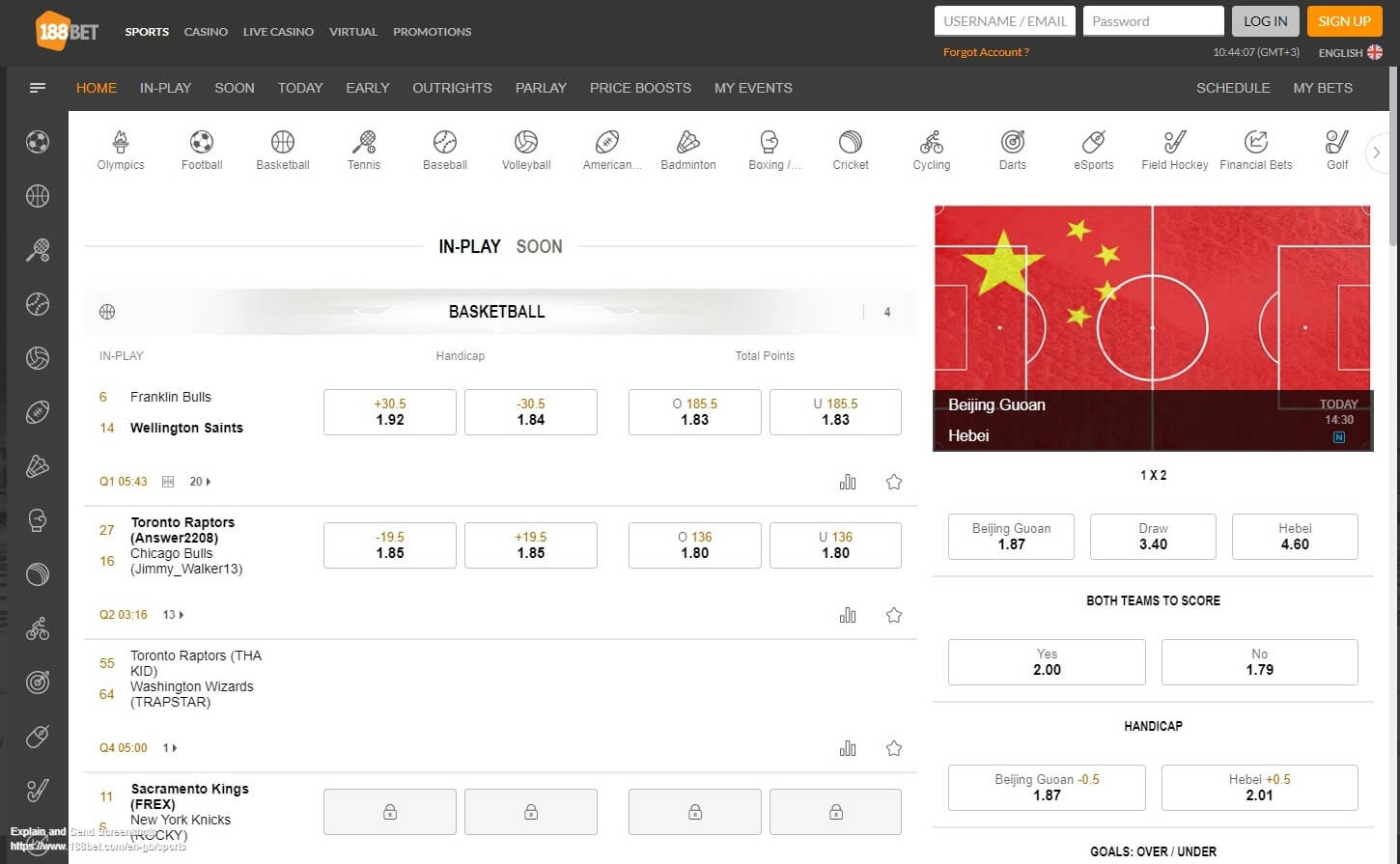Select the Financial Bets icon
The height and width of the screenshot is (864, 1400).
(1256, 151)
